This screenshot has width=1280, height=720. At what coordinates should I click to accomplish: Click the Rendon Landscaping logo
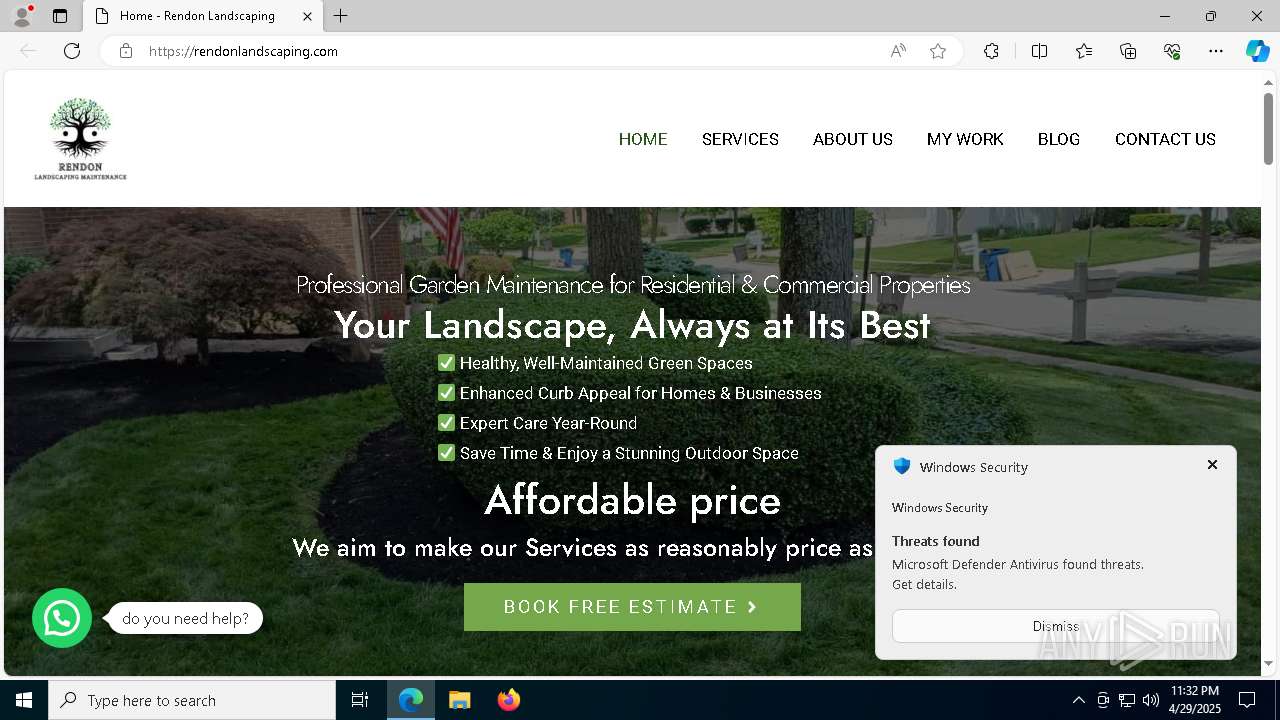click(x=80, y=139)
